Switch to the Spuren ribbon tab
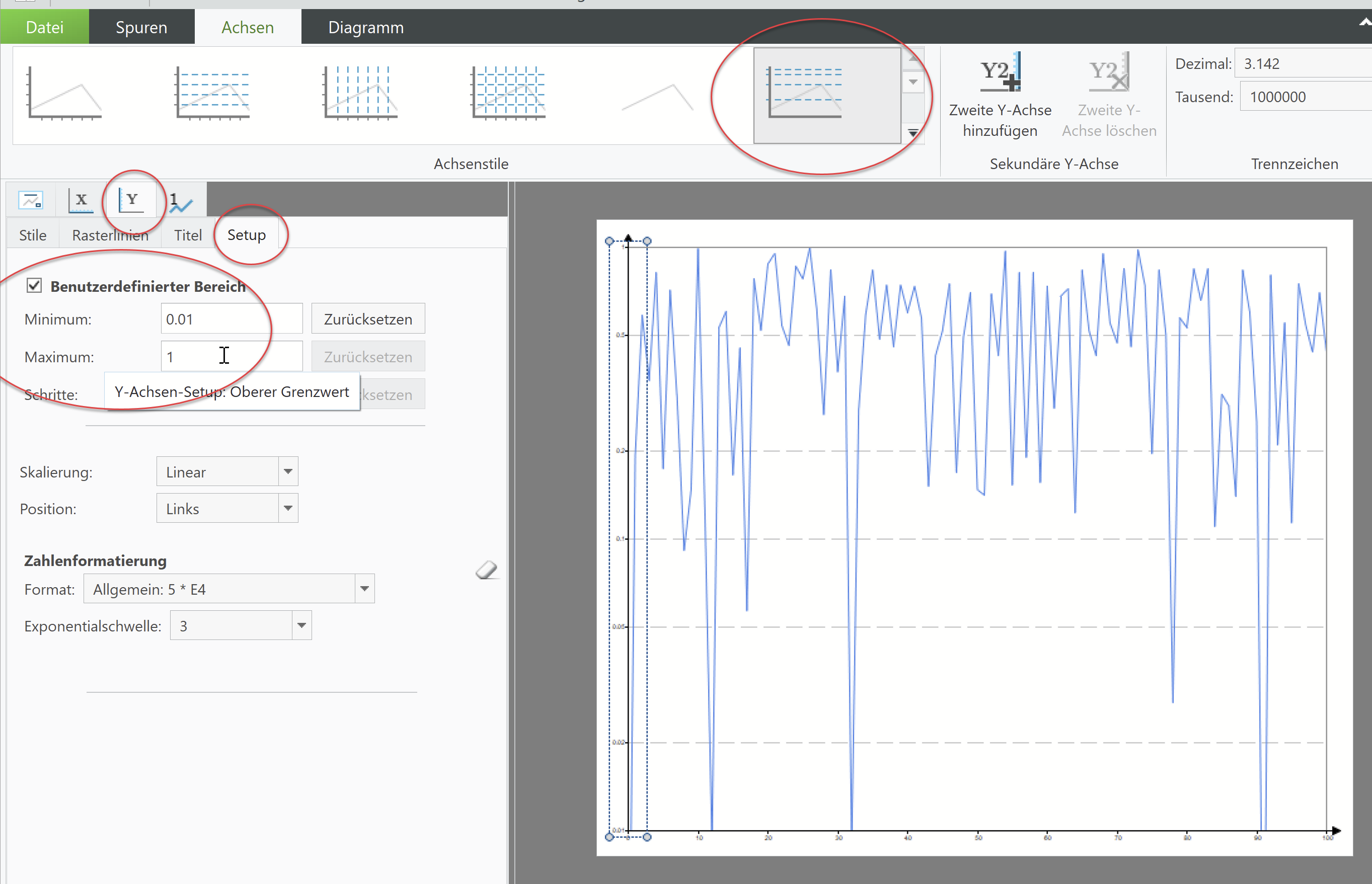This screenshot has height=884, width=1372. [x=141, y=26]
